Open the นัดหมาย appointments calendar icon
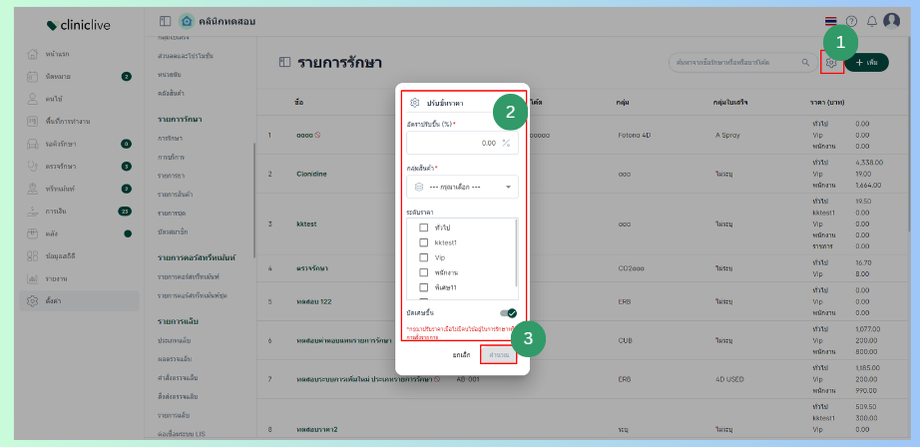Screen dimensions: 920x447 pos(33,76)
